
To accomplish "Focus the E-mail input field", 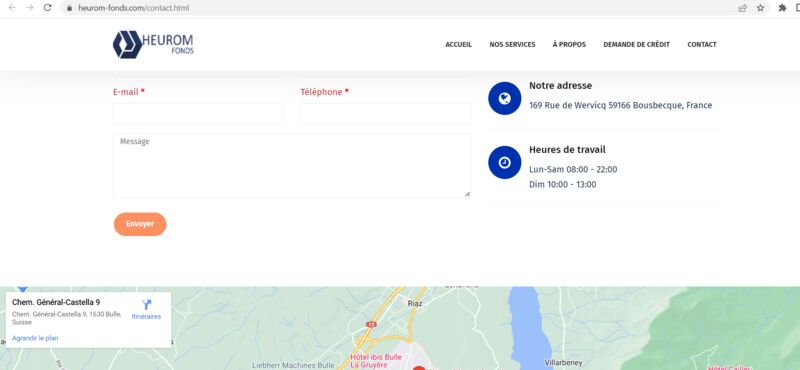I will (x=198, y=113).
